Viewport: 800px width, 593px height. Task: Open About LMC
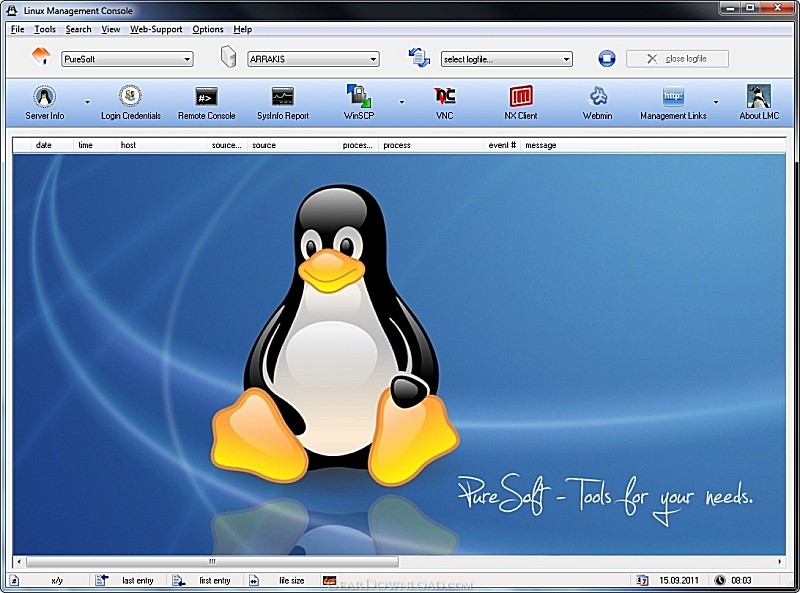pyautogui.click(x=759, y=102)
